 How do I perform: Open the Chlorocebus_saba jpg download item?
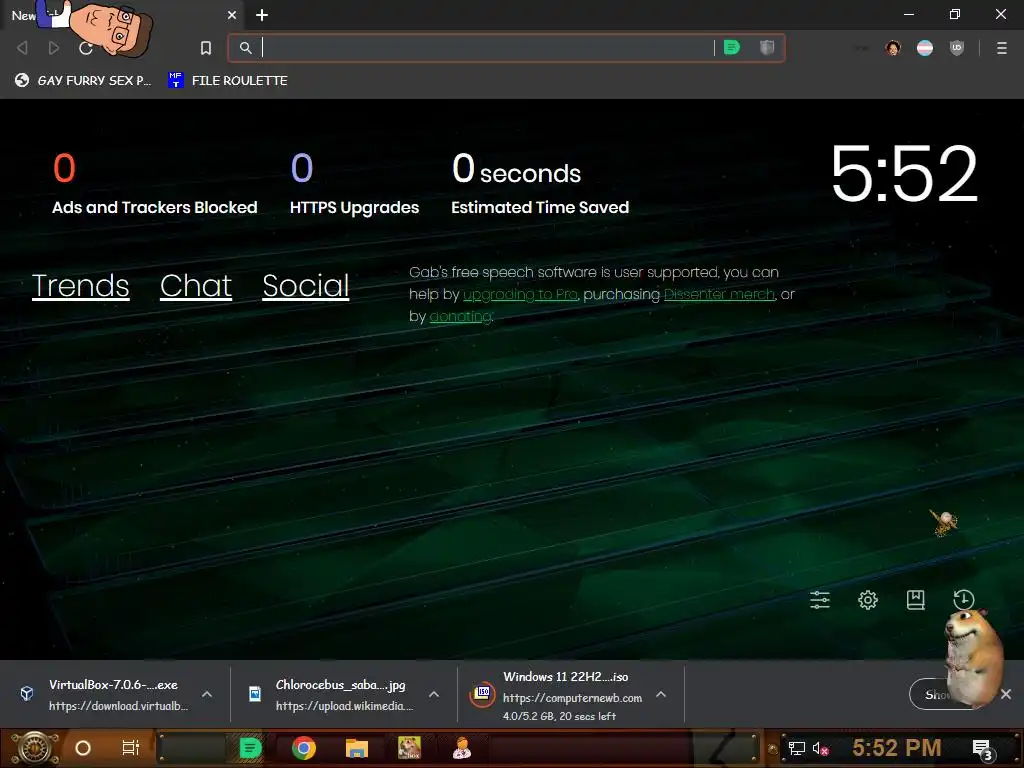[332, 694]
